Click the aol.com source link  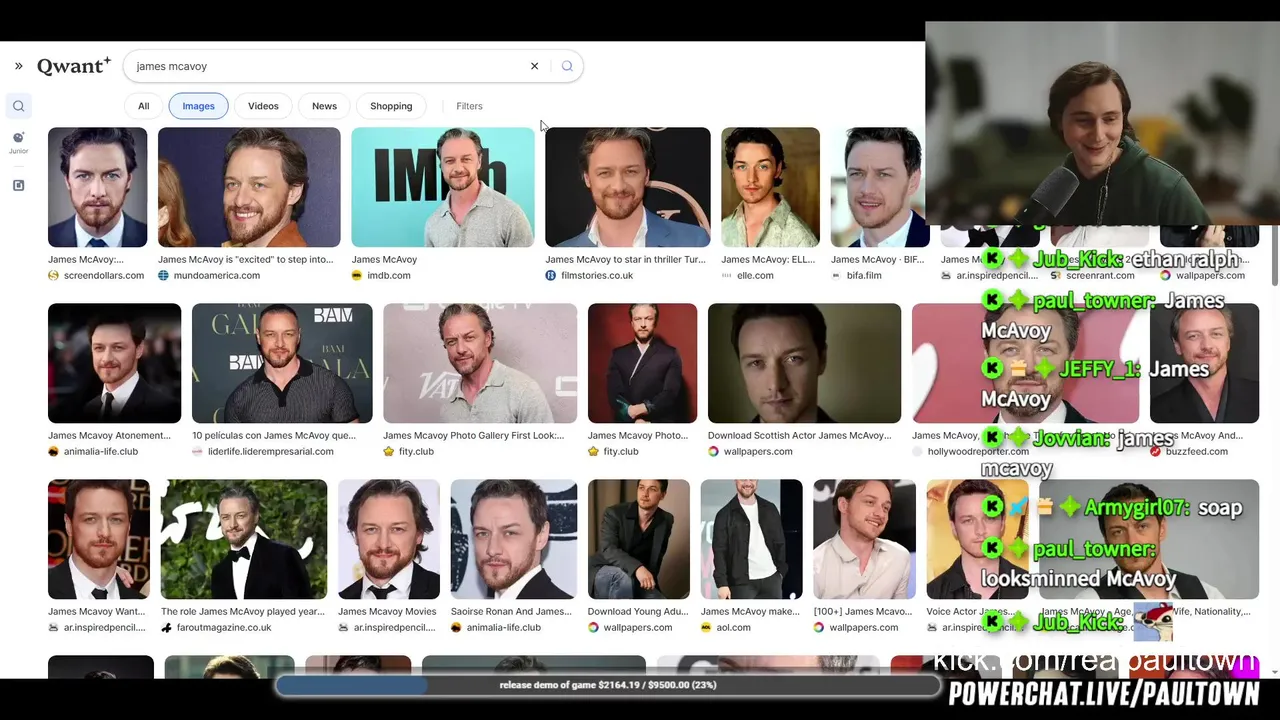(x=734, y=628)
